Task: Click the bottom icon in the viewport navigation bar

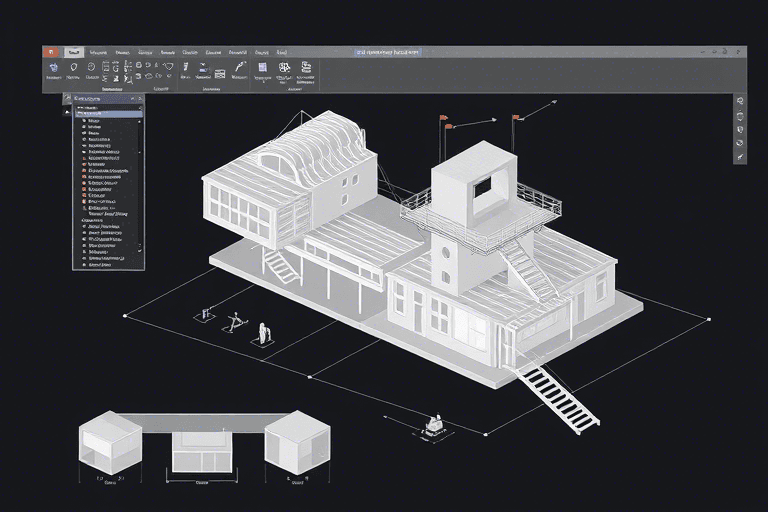Action: point(740,157)
